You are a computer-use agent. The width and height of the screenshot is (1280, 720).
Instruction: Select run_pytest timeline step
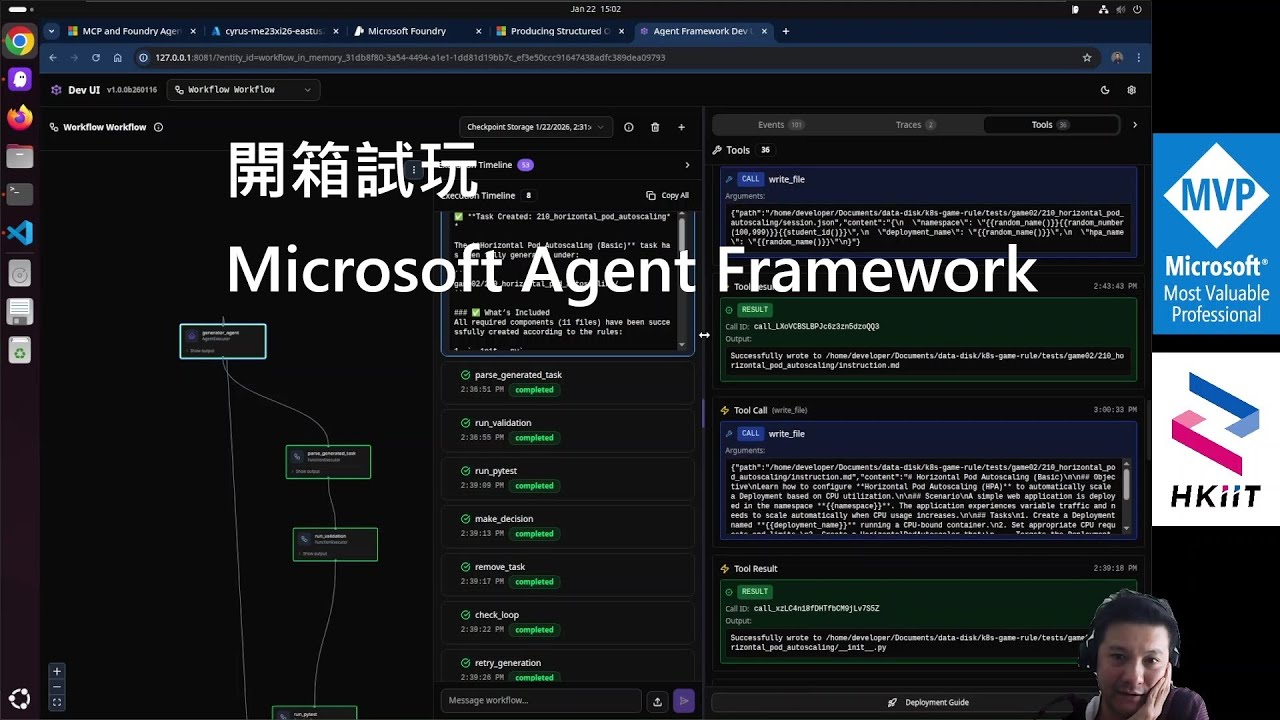point(567,478)
